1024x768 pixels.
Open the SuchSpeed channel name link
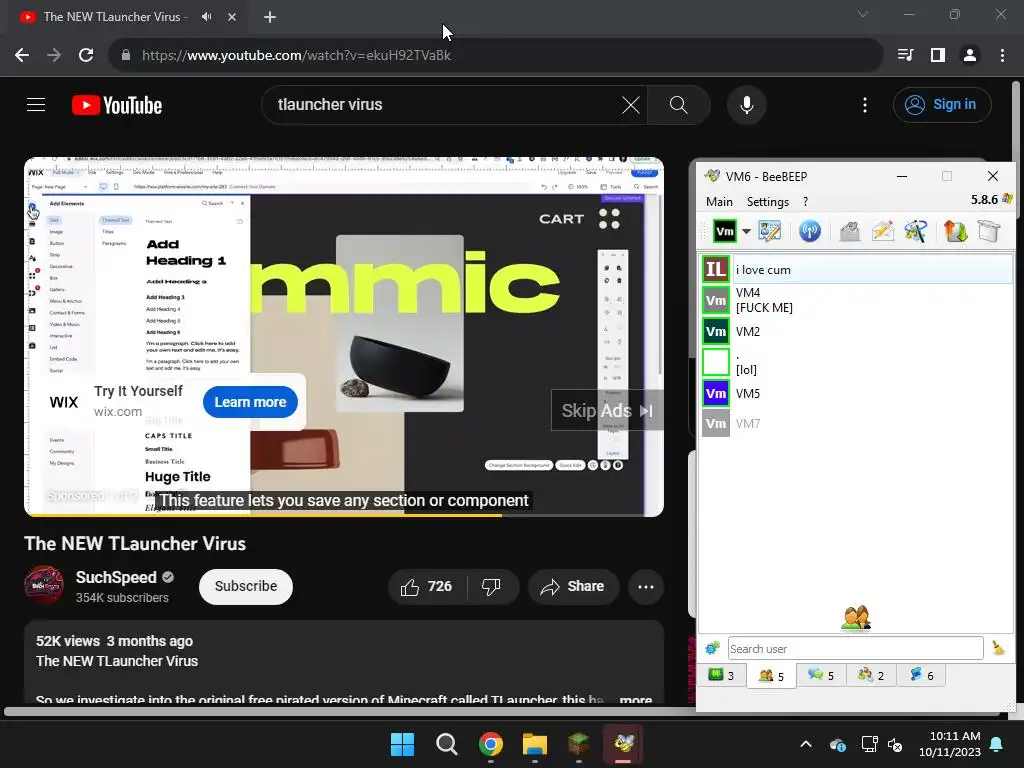click(116, 577)
